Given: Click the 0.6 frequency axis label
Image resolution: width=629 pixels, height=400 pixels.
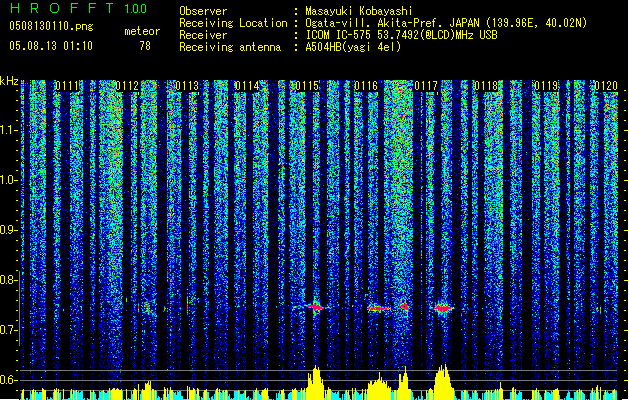Looking at the screenshot, I should point(9,380).
